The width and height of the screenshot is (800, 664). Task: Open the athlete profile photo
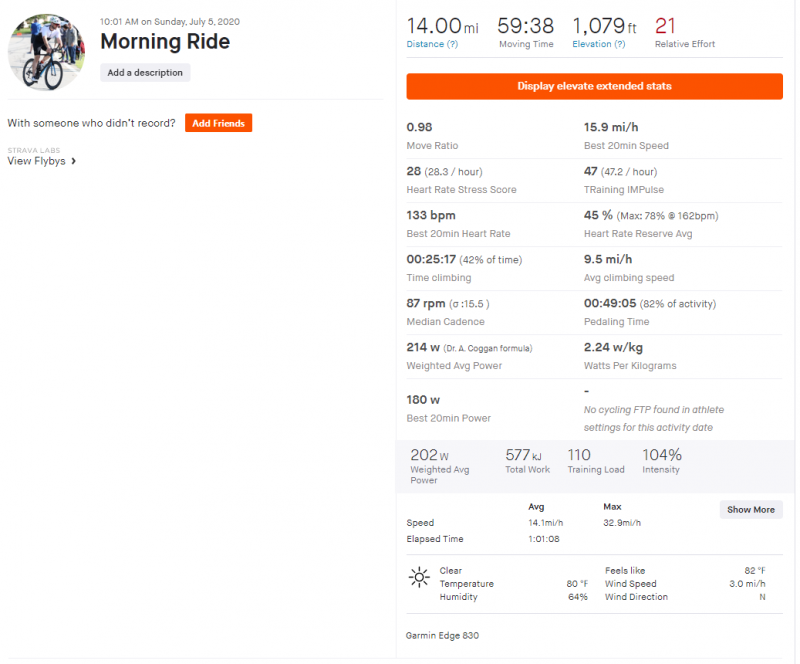coord(46,52)
